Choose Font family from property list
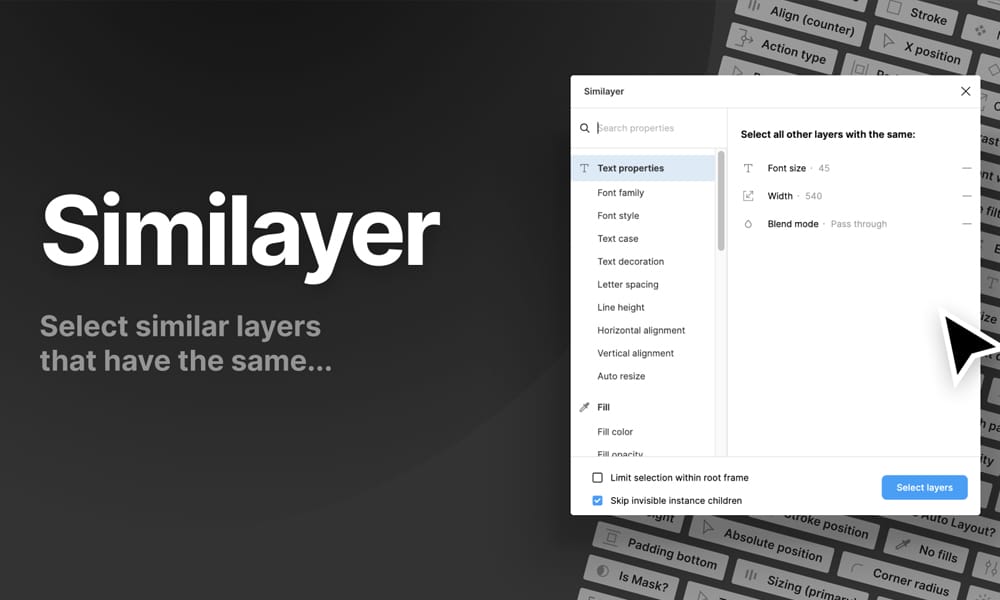The height and width of the screenshot is (600, 1000). point(620,193)
